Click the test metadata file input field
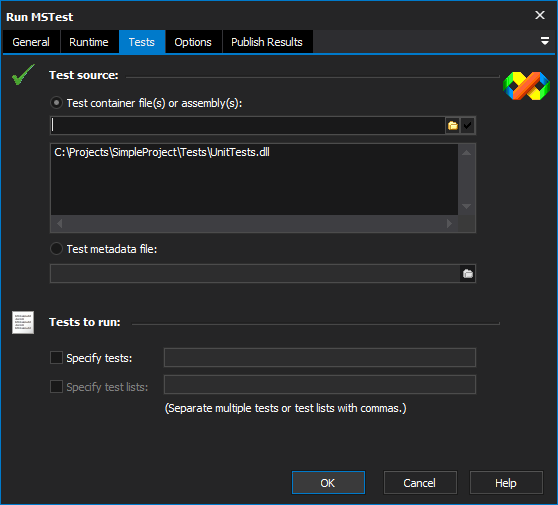Image resolution: width=558 pixels, height=505 pixels. tap(255, 274)
